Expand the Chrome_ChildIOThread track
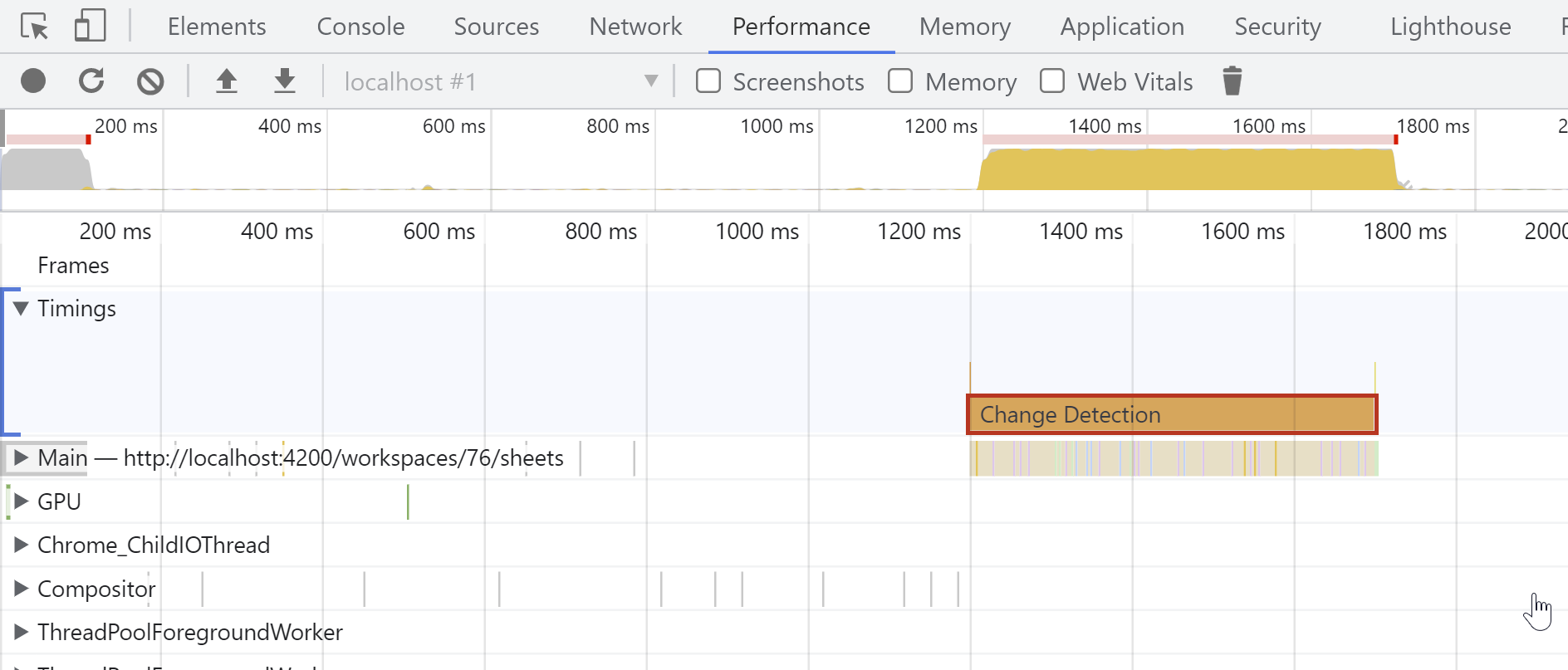 click(22, 545)
